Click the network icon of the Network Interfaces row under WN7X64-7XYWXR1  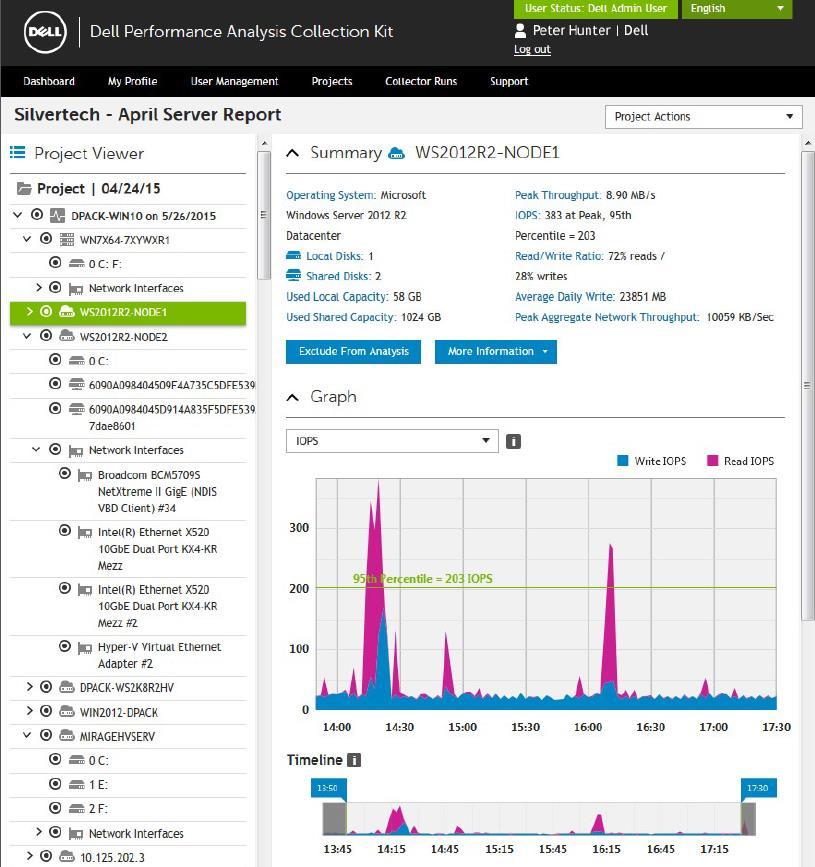click(76, 289)
